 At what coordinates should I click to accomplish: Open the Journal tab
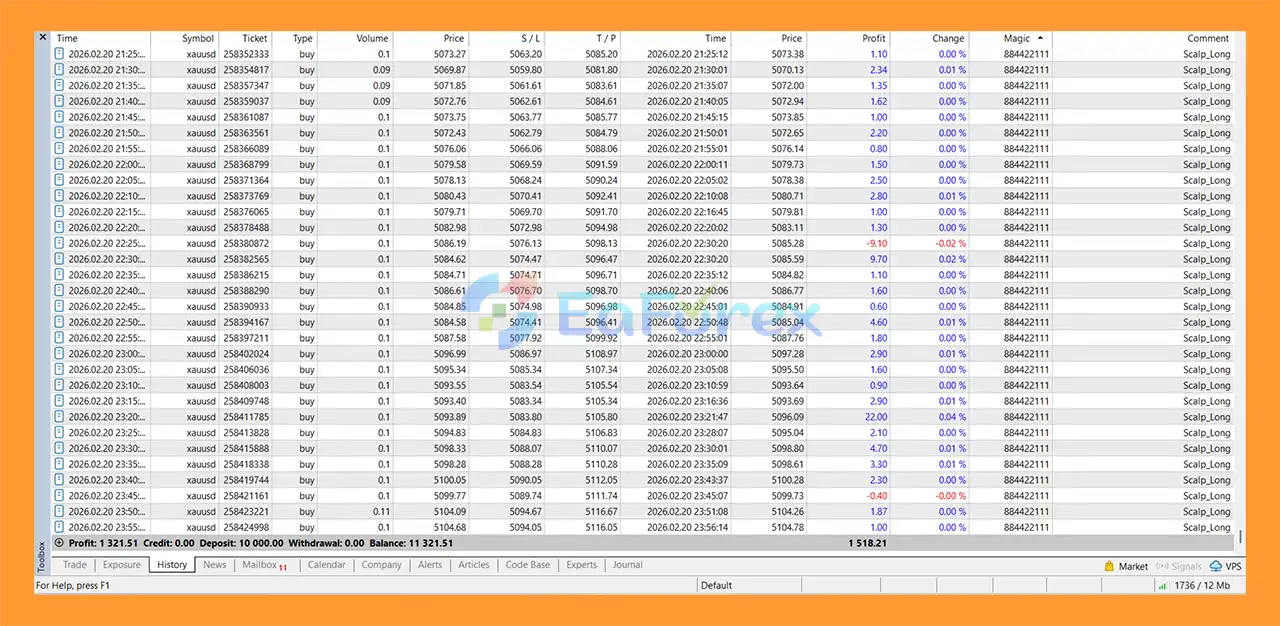point(627,565)
